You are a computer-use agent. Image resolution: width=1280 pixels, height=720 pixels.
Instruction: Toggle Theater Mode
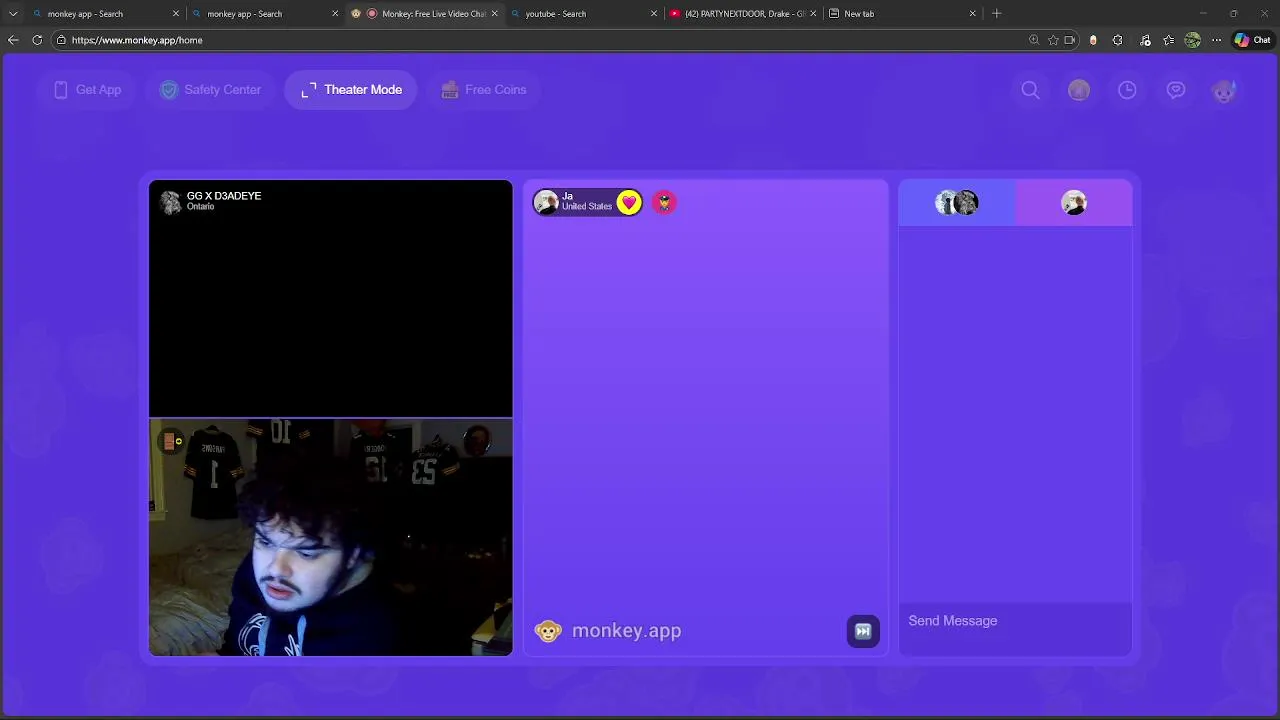click(351, 90)
